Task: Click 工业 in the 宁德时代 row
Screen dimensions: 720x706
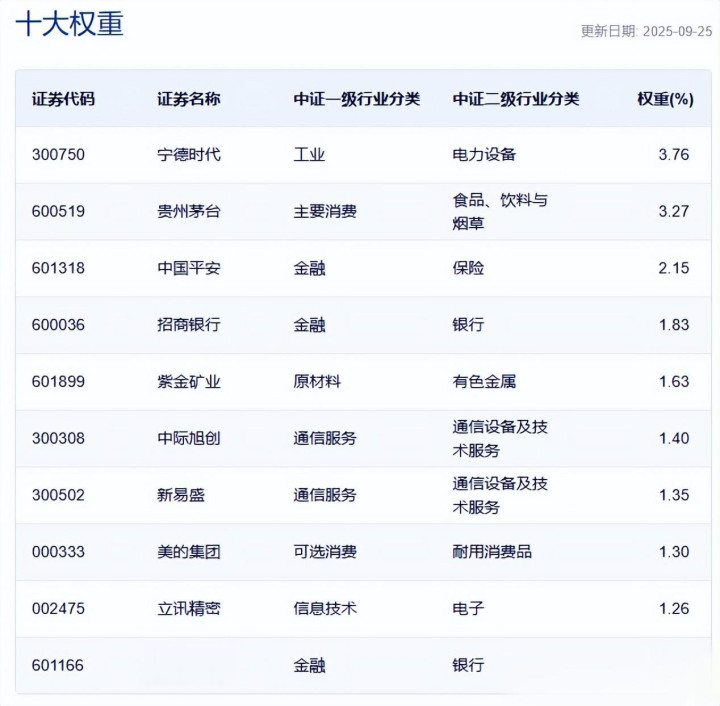Action: 309,155
